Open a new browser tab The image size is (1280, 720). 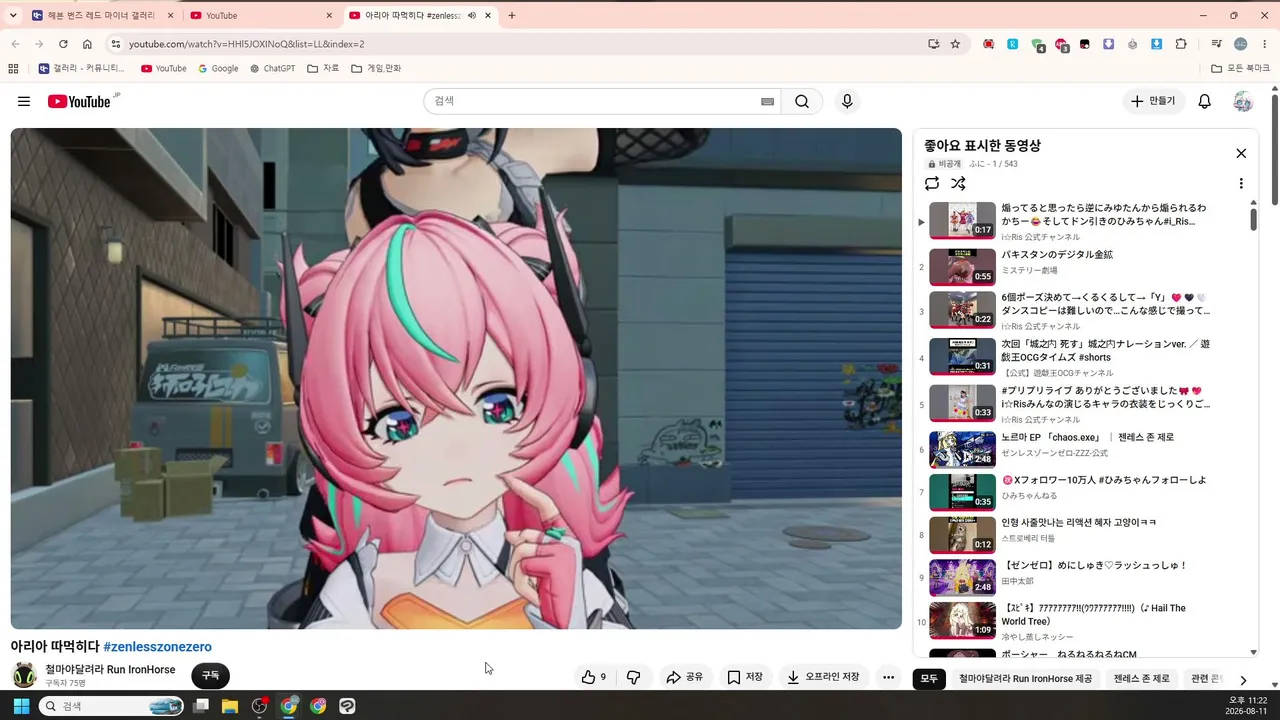click(x=512, y=15)
